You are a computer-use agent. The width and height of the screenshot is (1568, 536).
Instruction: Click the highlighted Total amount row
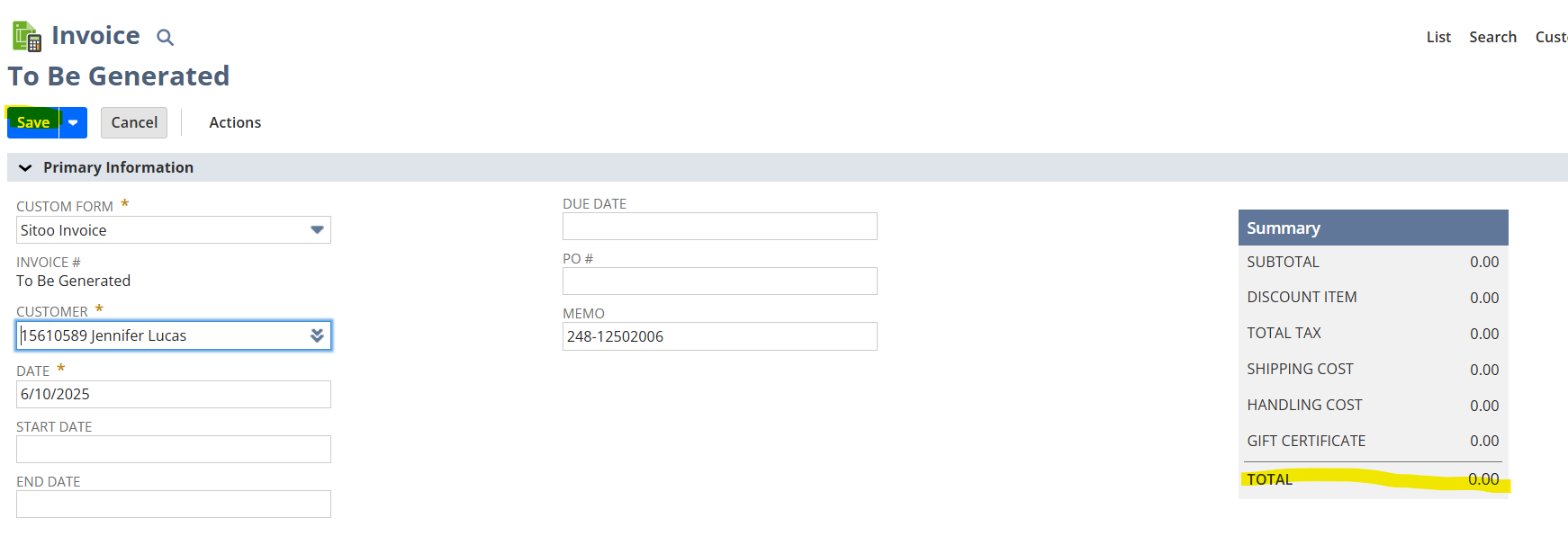click(1374, 479)
